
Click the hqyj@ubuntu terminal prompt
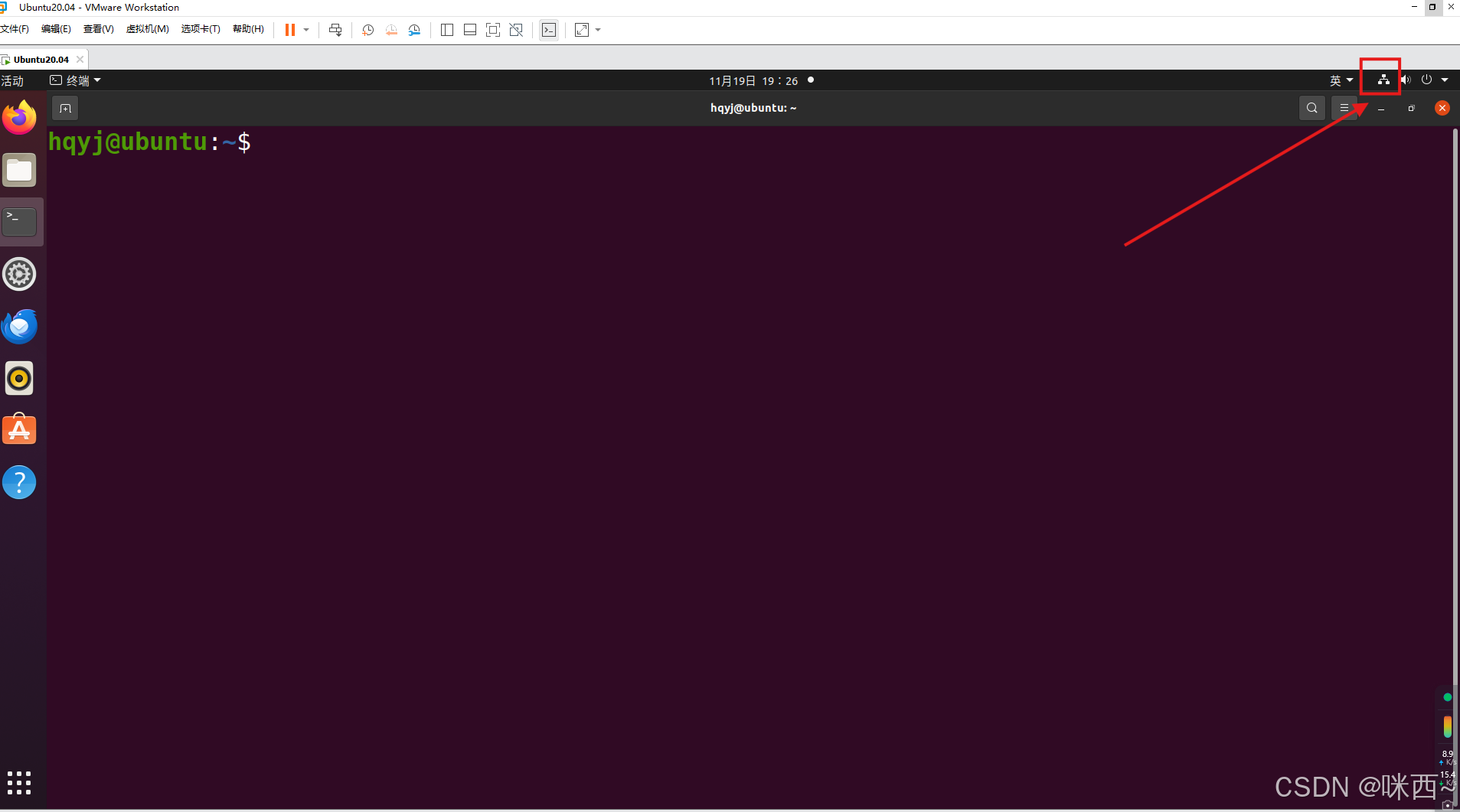tap(149, 142)
